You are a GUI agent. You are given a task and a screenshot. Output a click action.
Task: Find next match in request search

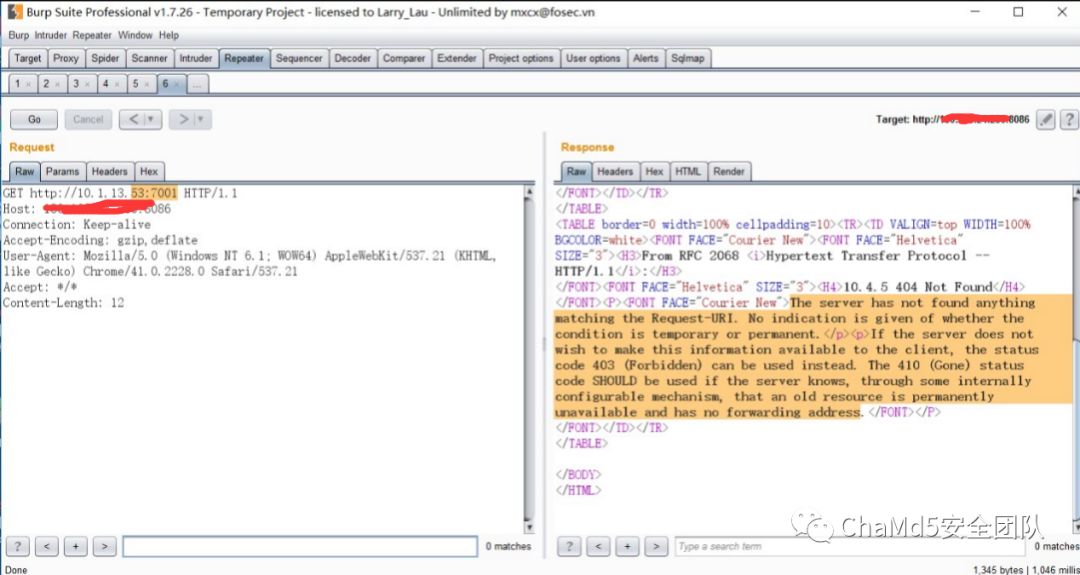point(104,546)
